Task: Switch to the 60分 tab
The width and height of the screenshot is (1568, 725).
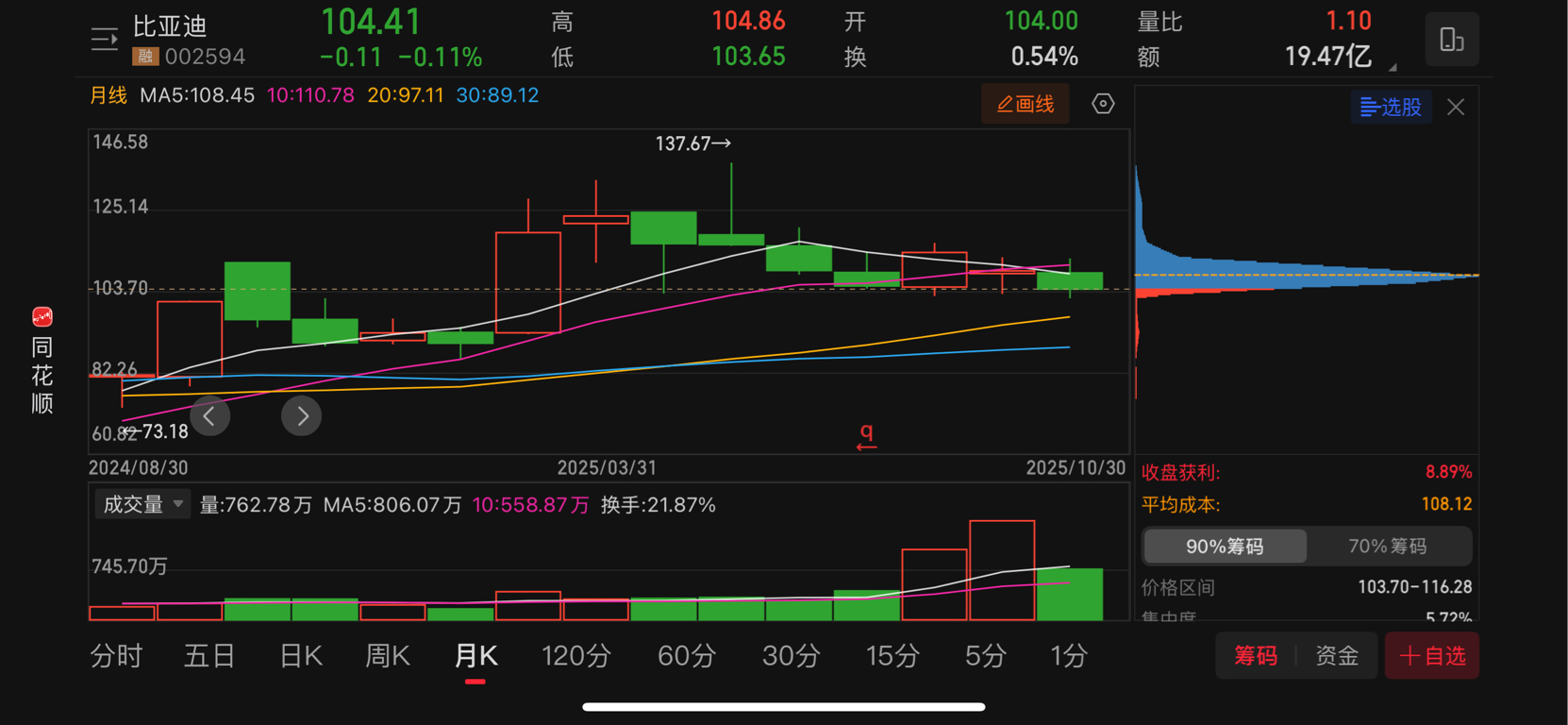Action: pos(687,656)
